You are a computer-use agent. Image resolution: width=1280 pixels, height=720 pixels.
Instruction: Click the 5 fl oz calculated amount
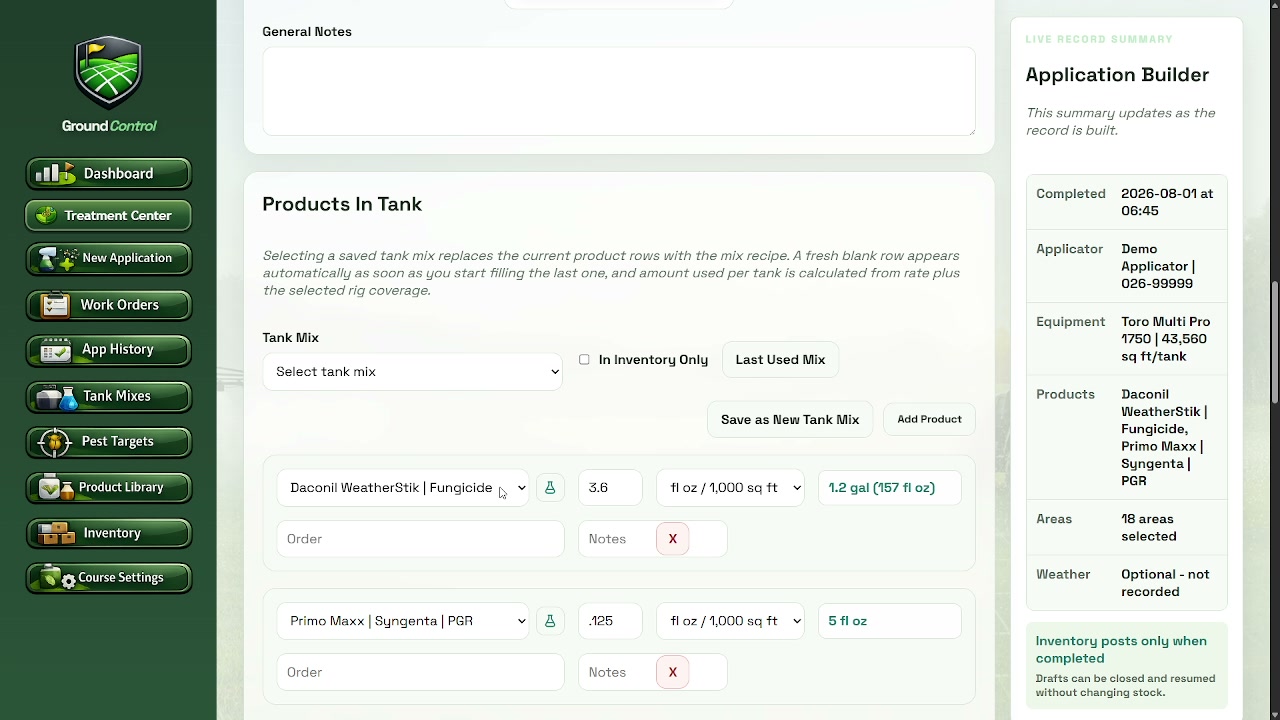coord(890,621)
